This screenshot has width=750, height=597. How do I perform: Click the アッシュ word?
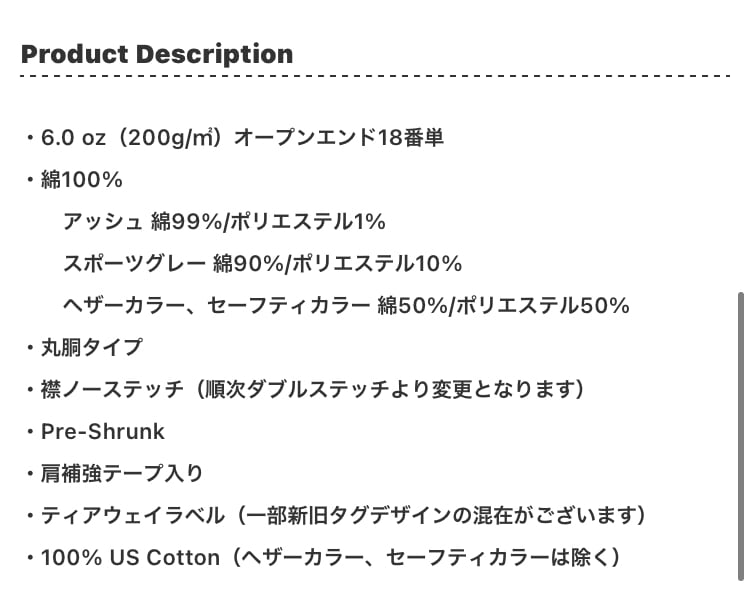pyautogui.click(x=102, y=222)
